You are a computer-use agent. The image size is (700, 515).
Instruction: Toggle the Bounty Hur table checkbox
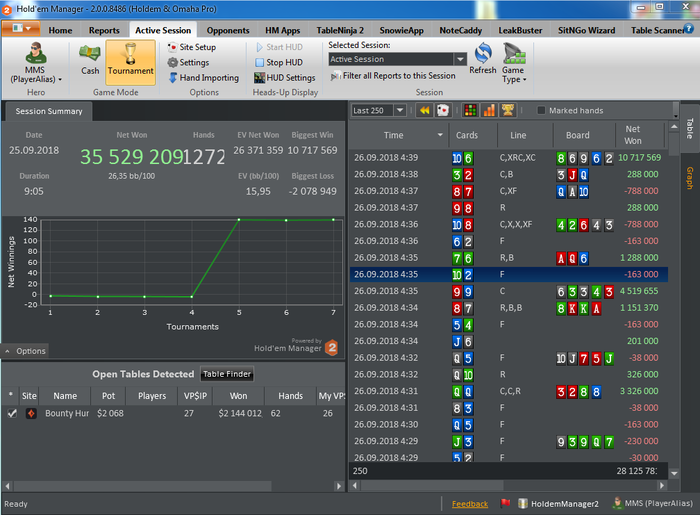pos(12,413)
